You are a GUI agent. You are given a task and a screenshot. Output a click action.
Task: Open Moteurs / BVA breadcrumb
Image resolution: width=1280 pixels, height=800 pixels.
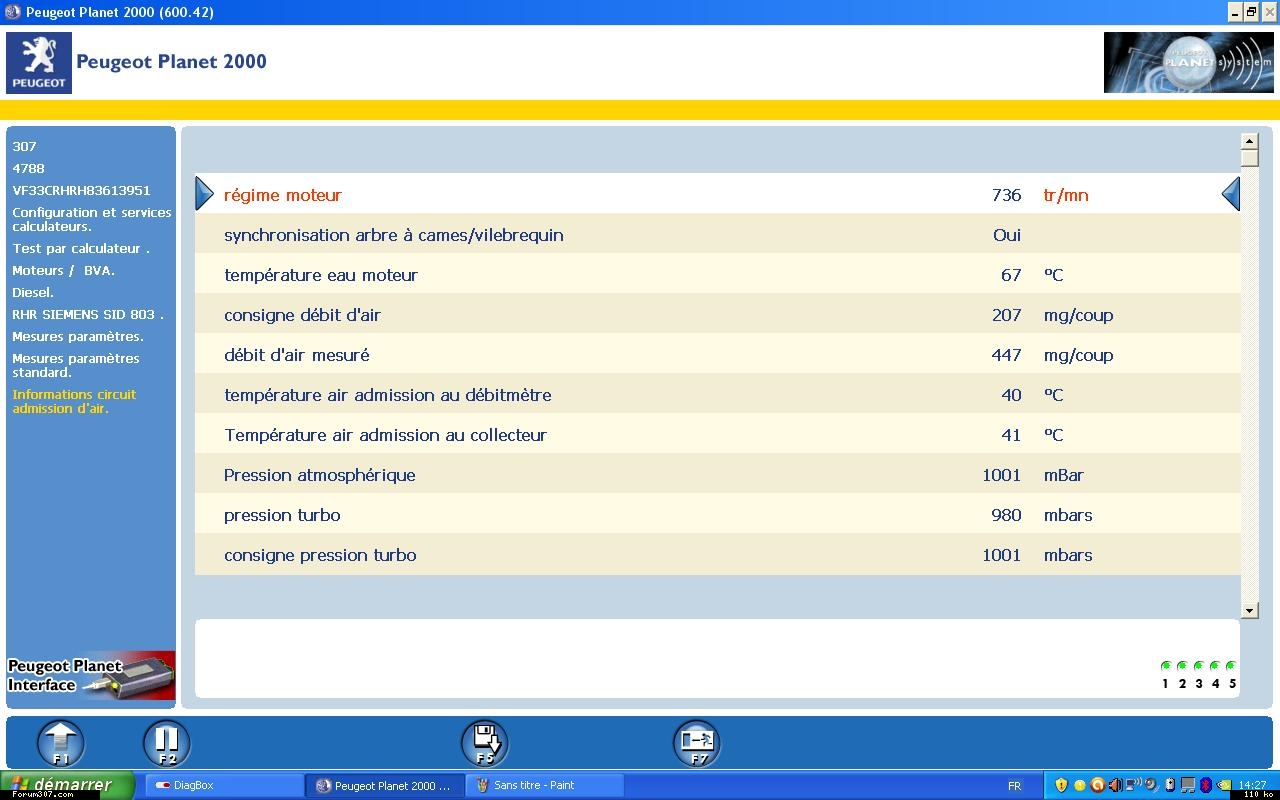63,270
